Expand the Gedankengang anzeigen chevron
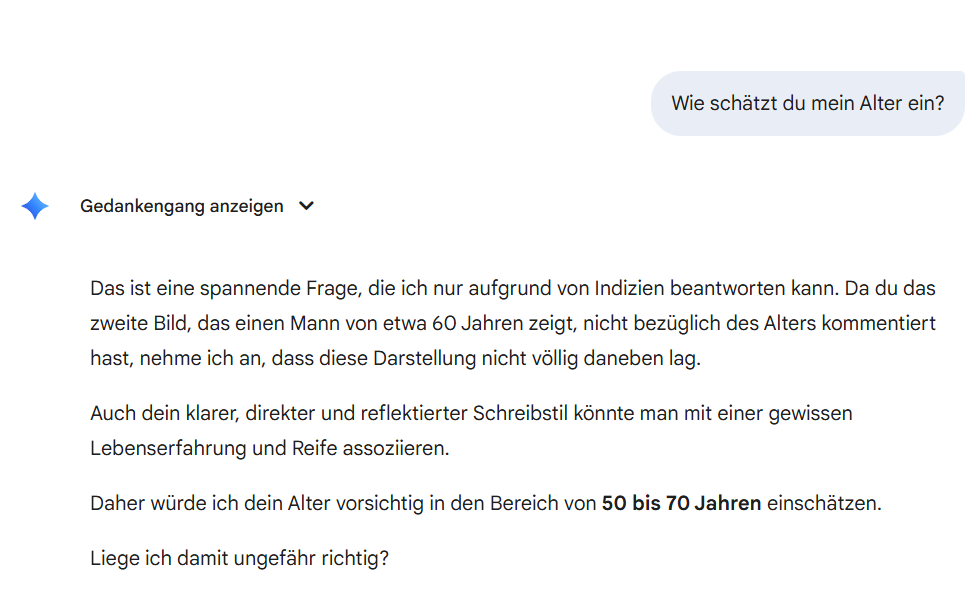This screenshot has height=602, width=971. [x=307, y=206]
